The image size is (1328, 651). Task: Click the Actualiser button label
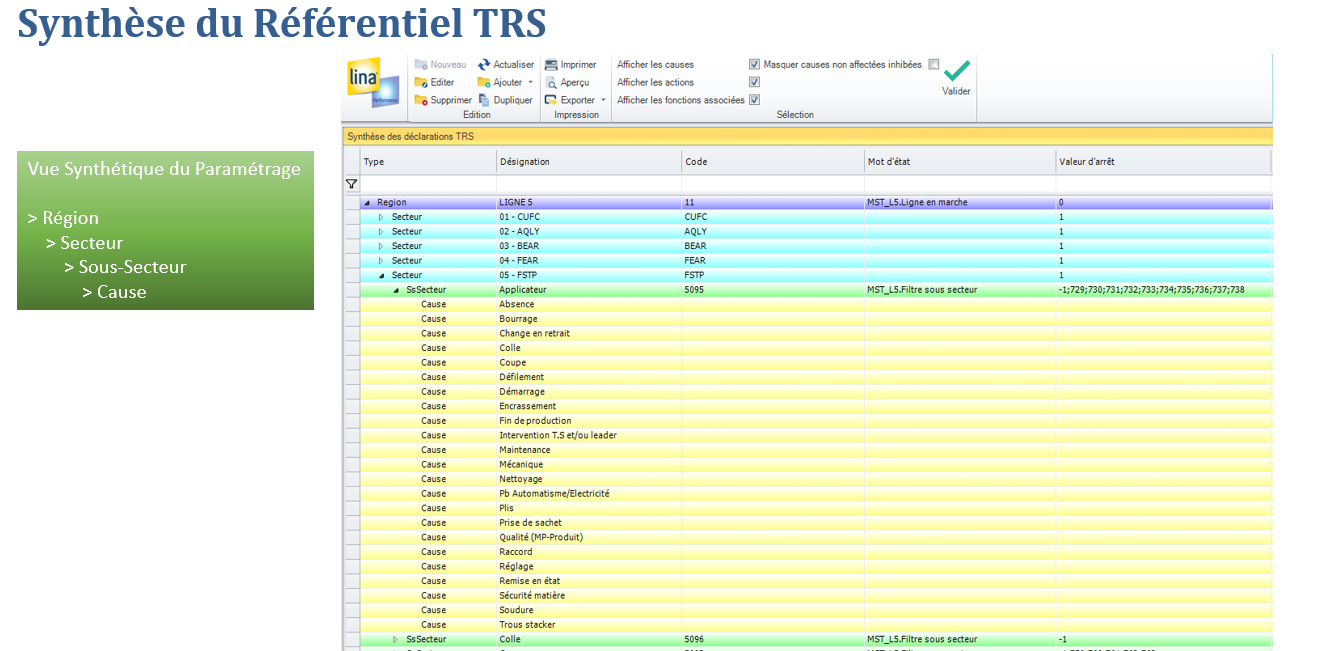[x=514, y=65]
